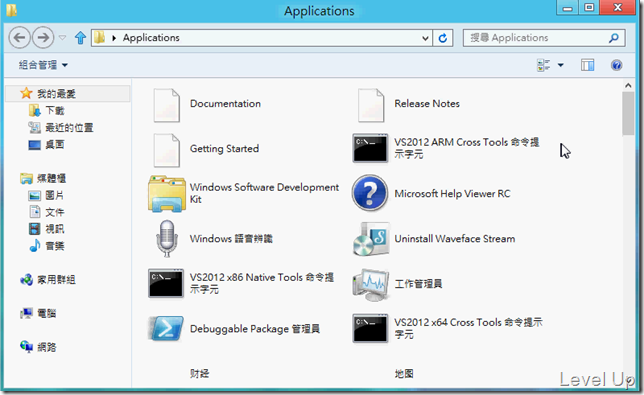Viewport: 644px width, 395px height.
Task: Open 下載 downloads in sidebar
Action: pyautogui.click(x=47, y=110)
